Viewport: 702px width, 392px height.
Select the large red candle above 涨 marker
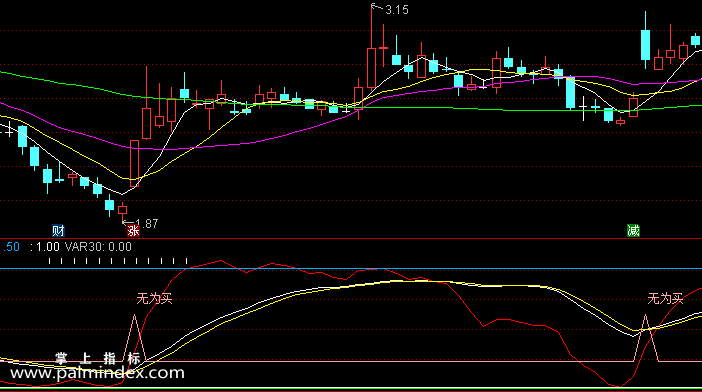[134, 163]
